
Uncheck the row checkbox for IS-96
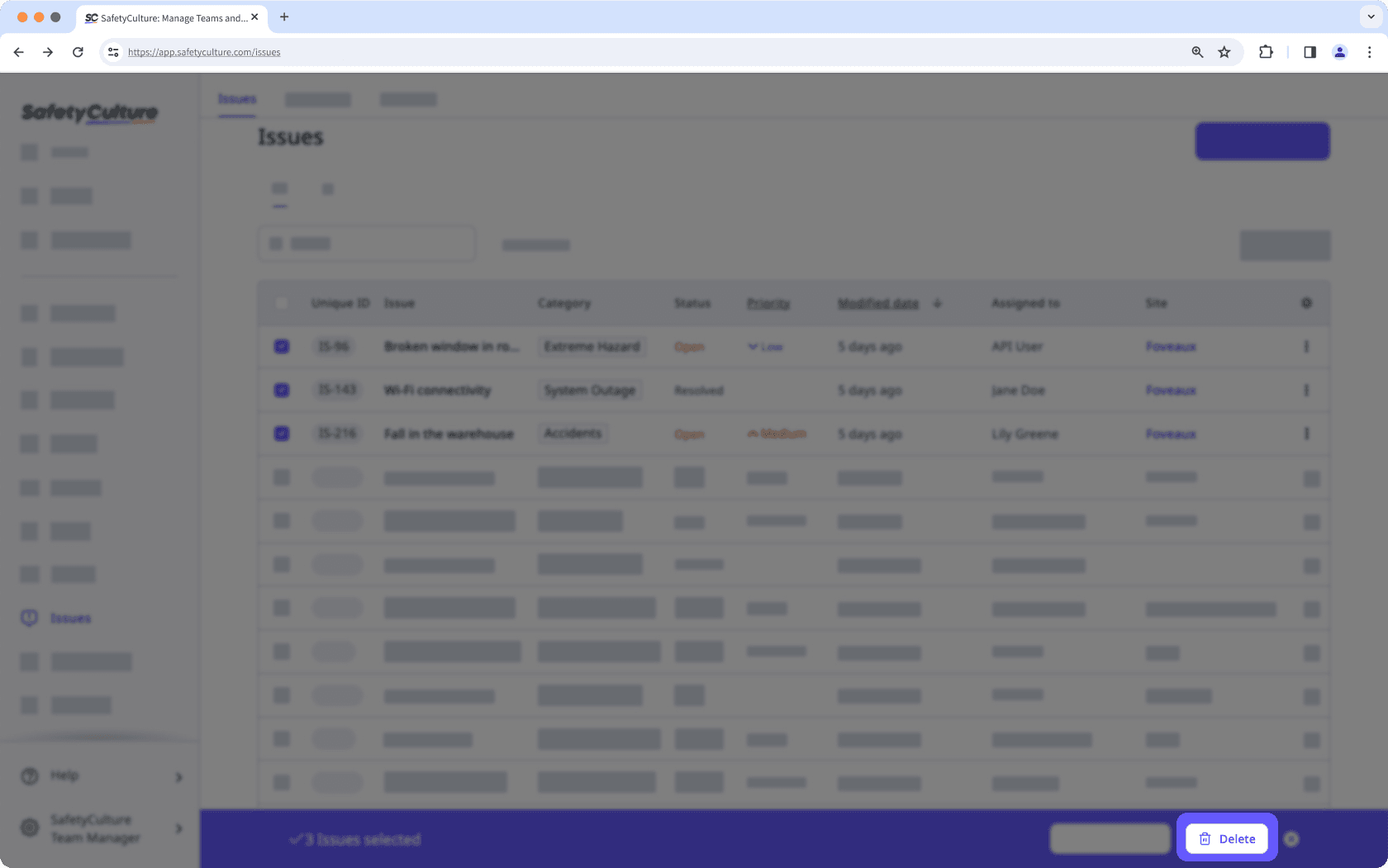click(282, 346)
